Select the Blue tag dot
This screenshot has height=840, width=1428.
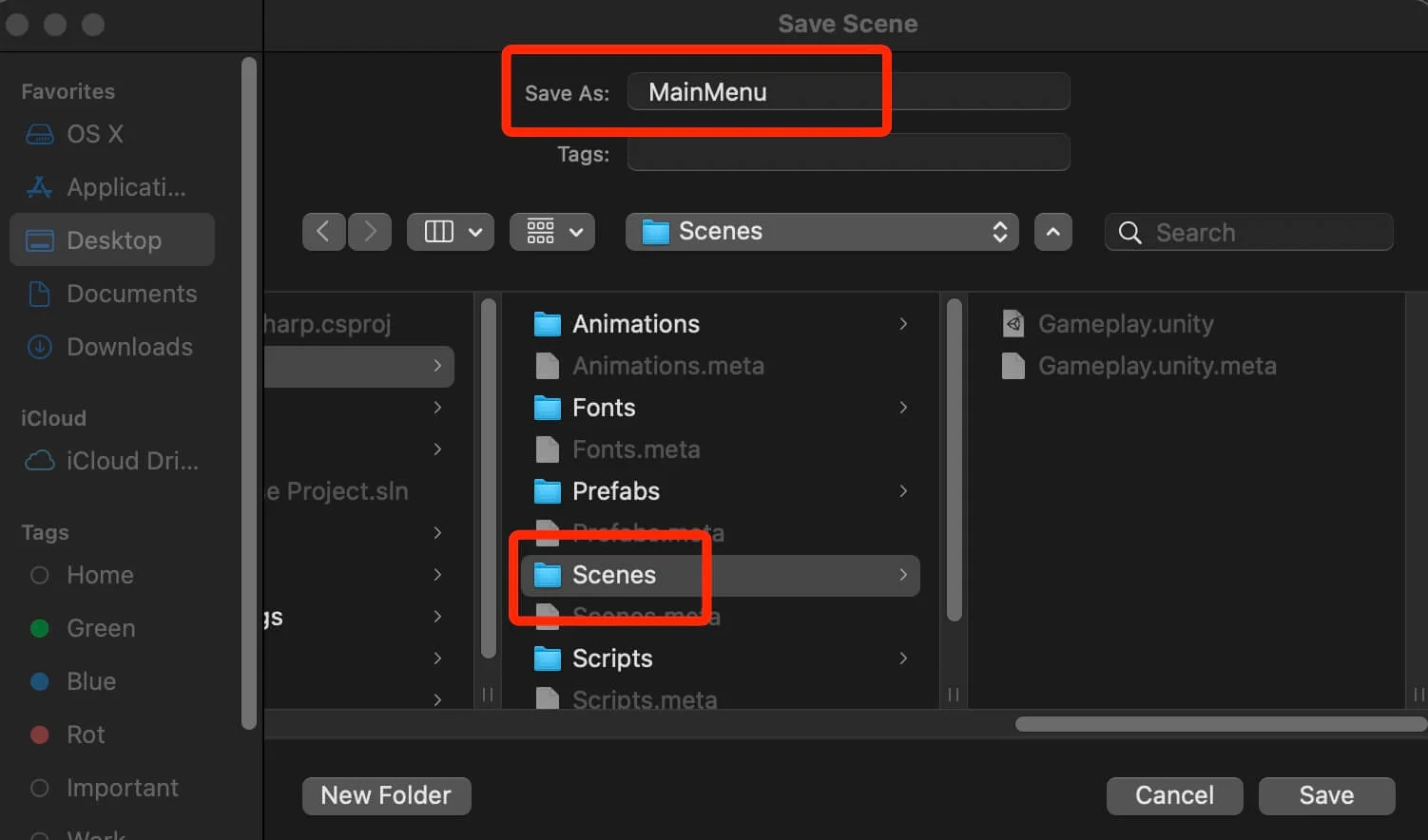pos(40,681)
